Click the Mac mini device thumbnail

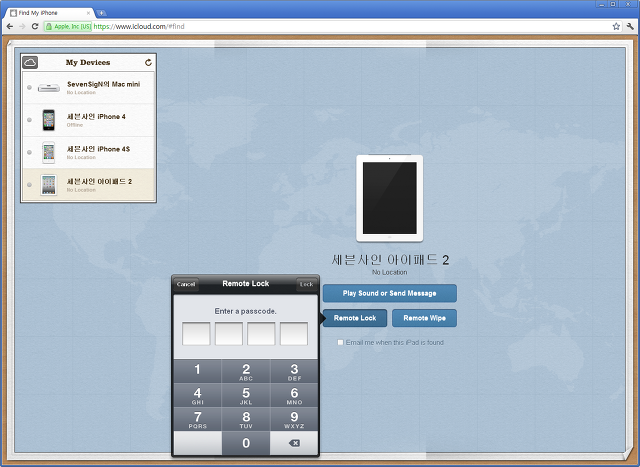tap(49, 88)
